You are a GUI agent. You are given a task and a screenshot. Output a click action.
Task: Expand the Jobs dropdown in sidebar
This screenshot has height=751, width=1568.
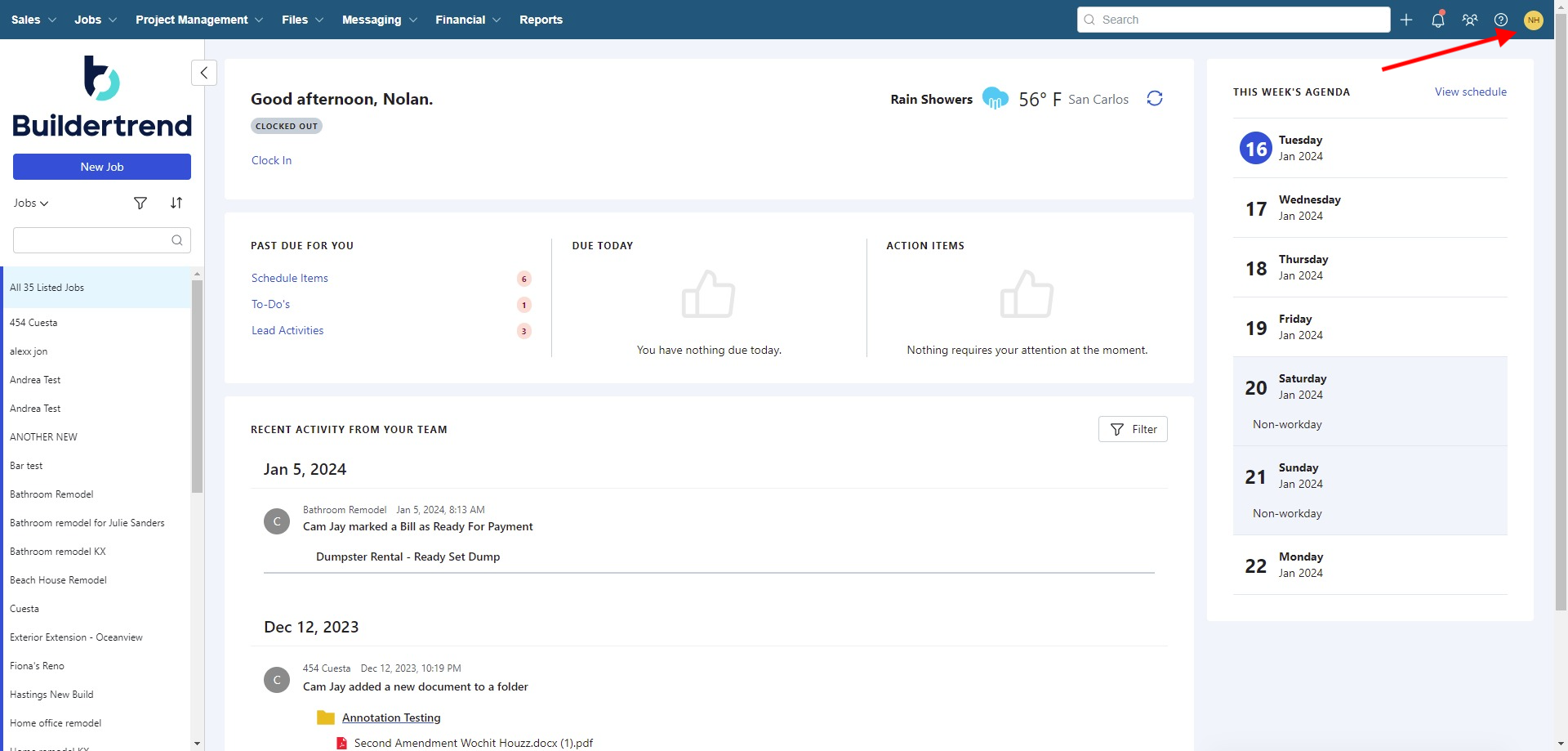31,203
